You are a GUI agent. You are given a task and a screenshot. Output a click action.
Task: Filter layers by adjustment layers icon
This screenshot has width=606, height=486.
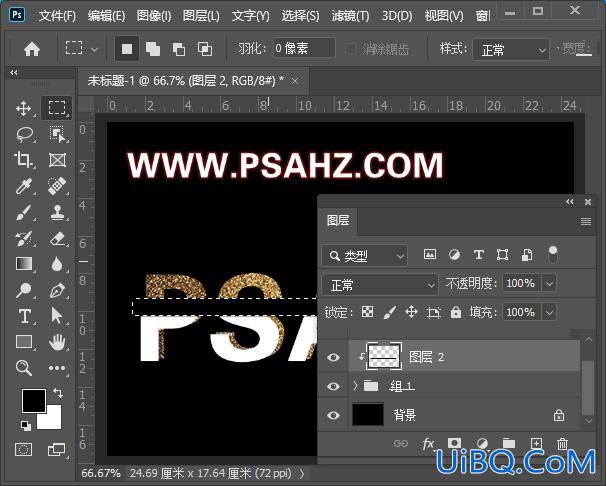454,255
